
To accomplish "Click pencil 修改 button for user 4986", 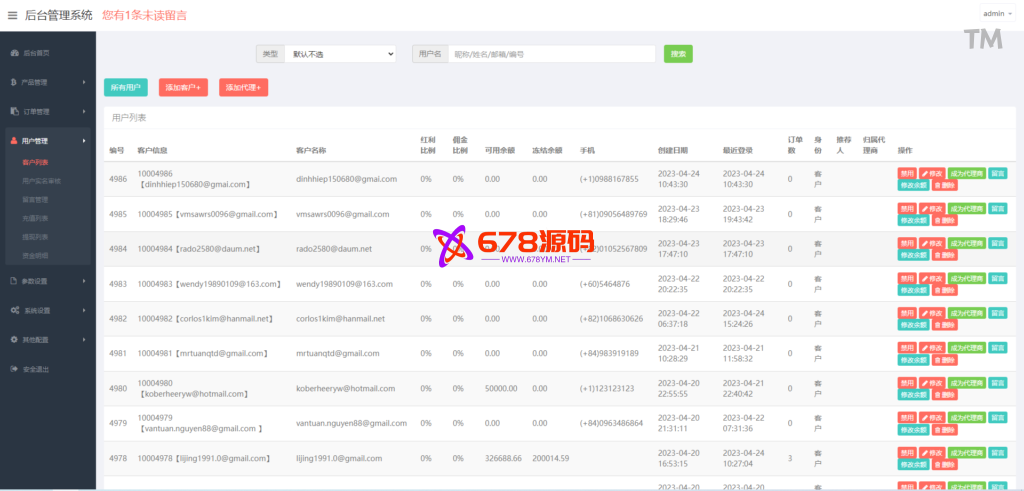I will coord(932,173).
